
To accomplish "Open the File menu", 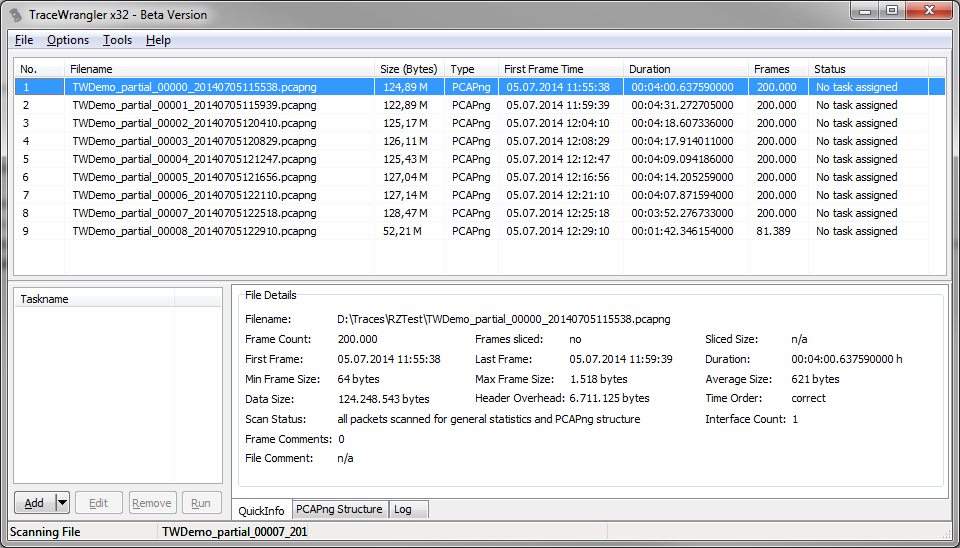I will click(x=24, y=40).
